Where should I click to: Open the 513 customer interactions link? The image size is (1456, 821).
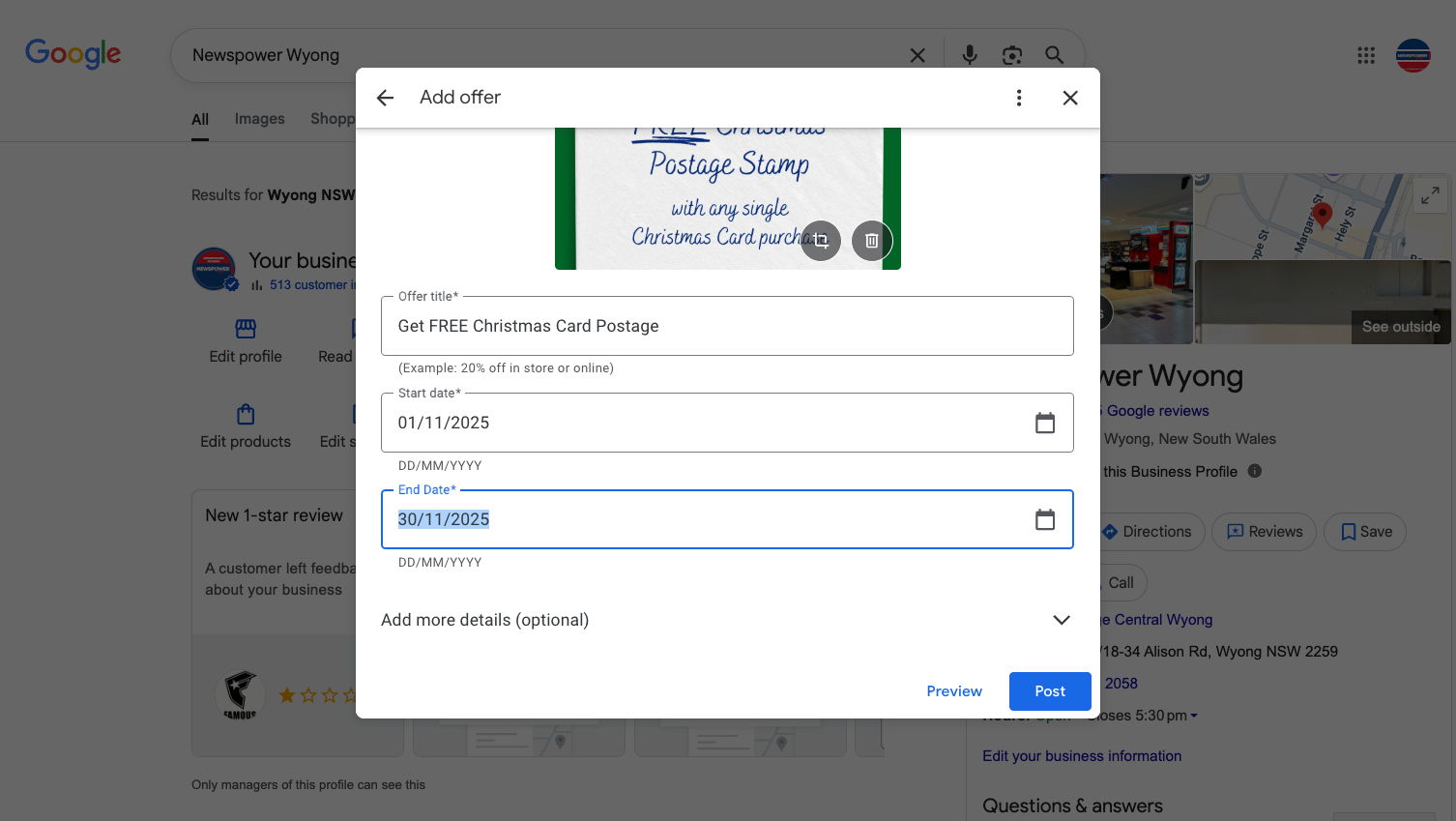tap(312, 285)
